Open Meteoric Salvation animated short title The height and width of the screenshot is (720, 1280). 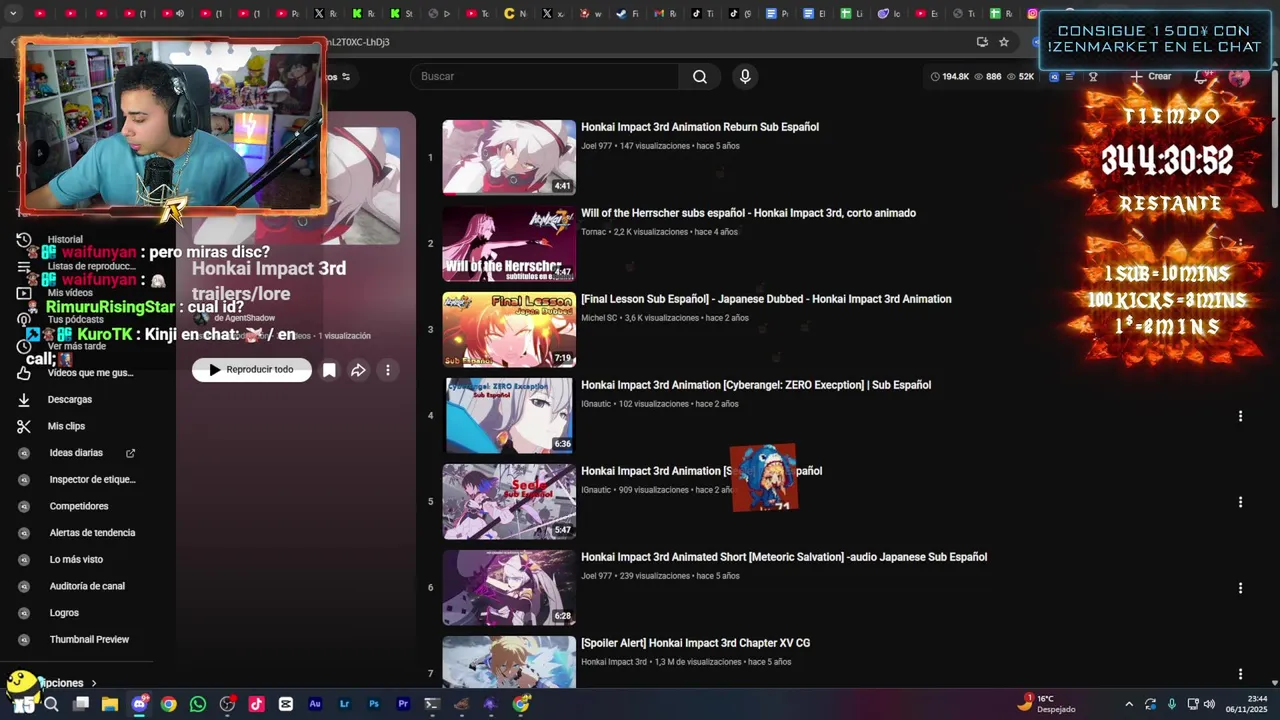click(x=784, y=557)
